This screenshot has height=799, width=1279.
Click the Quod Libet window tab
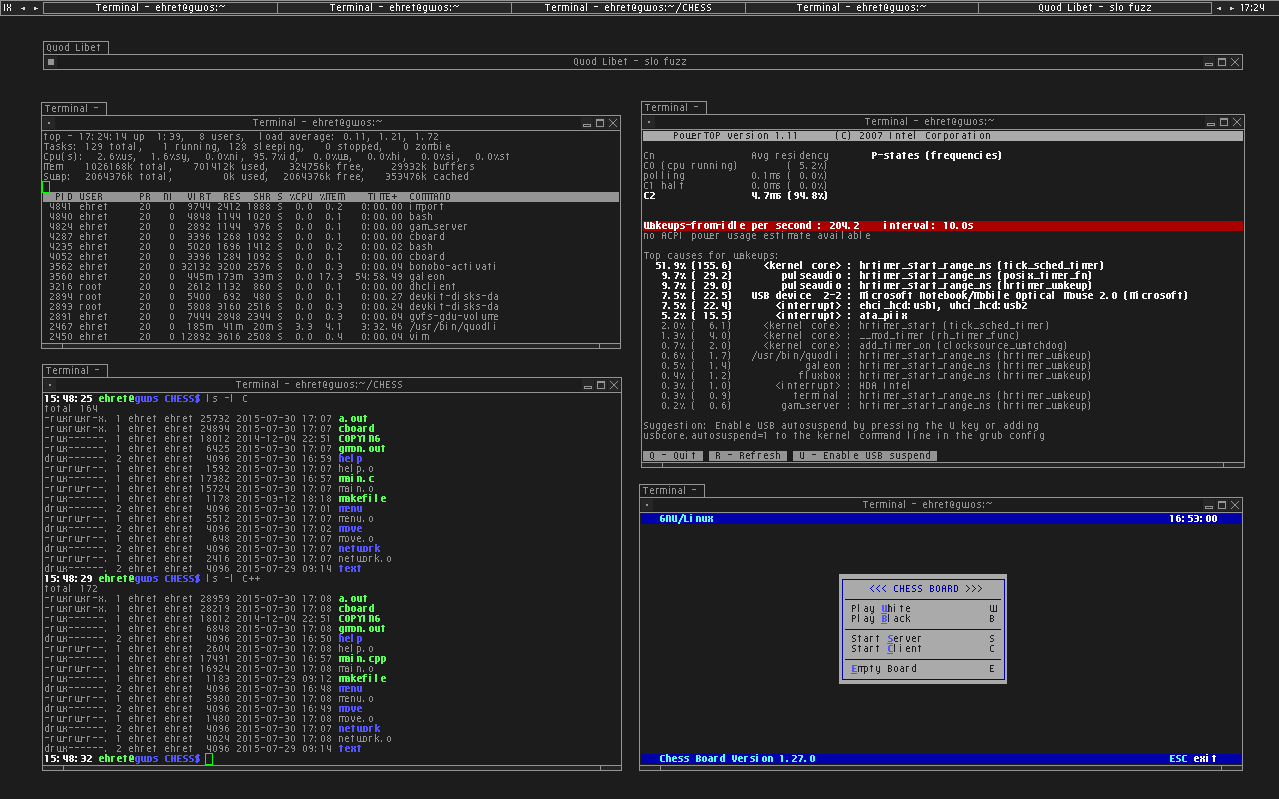(x=73, y=47)
